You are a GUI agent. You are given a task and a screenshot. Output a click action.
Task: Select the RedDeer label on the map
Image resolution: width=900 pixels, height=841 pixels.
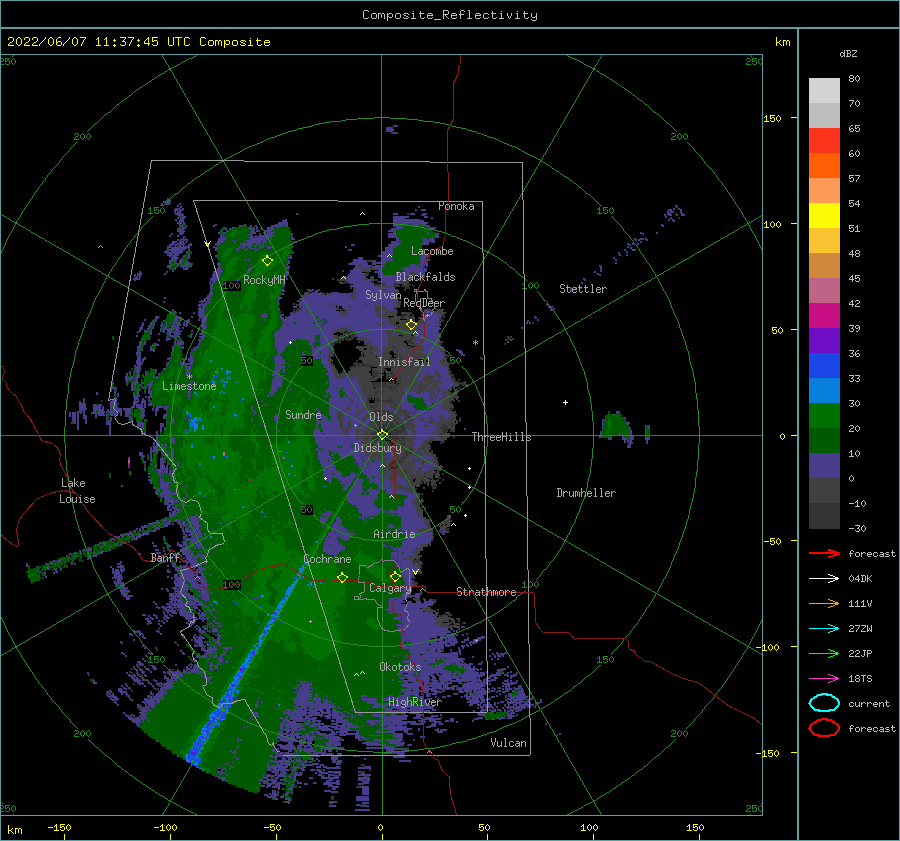click(x=424, y=303)
